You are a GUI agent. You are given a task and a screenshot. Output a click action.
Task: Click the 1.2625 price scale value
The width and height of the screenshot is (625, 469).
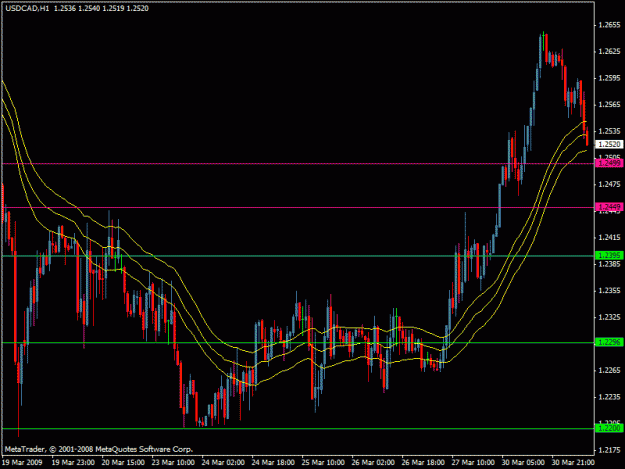pyautogui.click(x=609, y=51)
